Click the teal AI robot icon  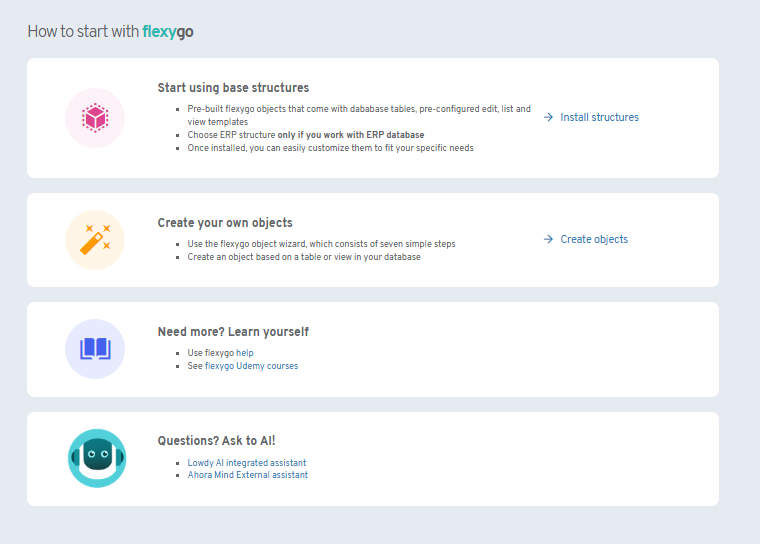[x=97, y=458]
